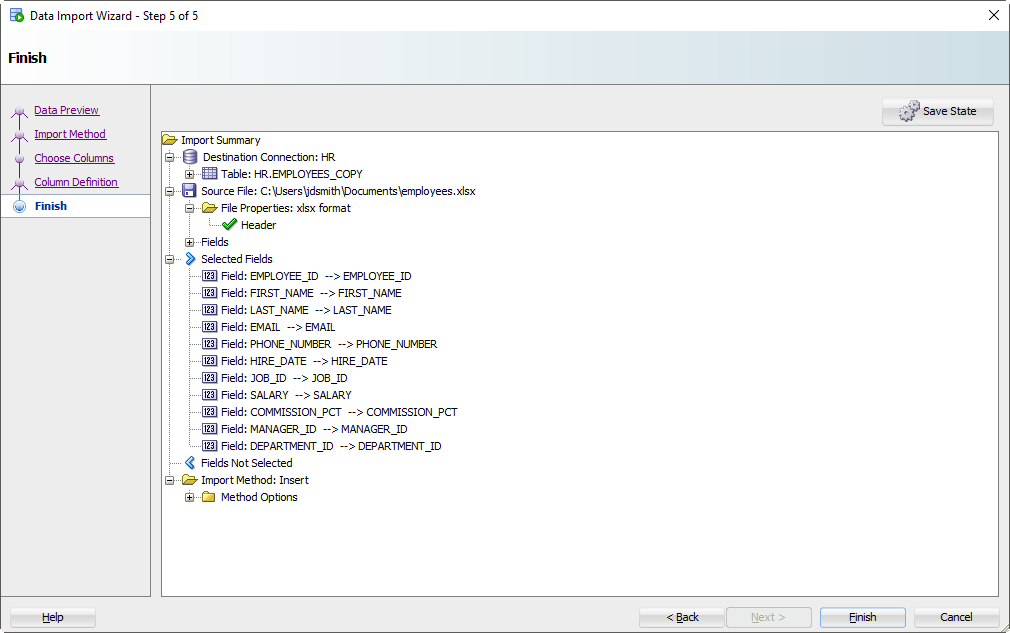
Task: Select Field: EMPLOYEE_ID mapping text
Action: 316,276
